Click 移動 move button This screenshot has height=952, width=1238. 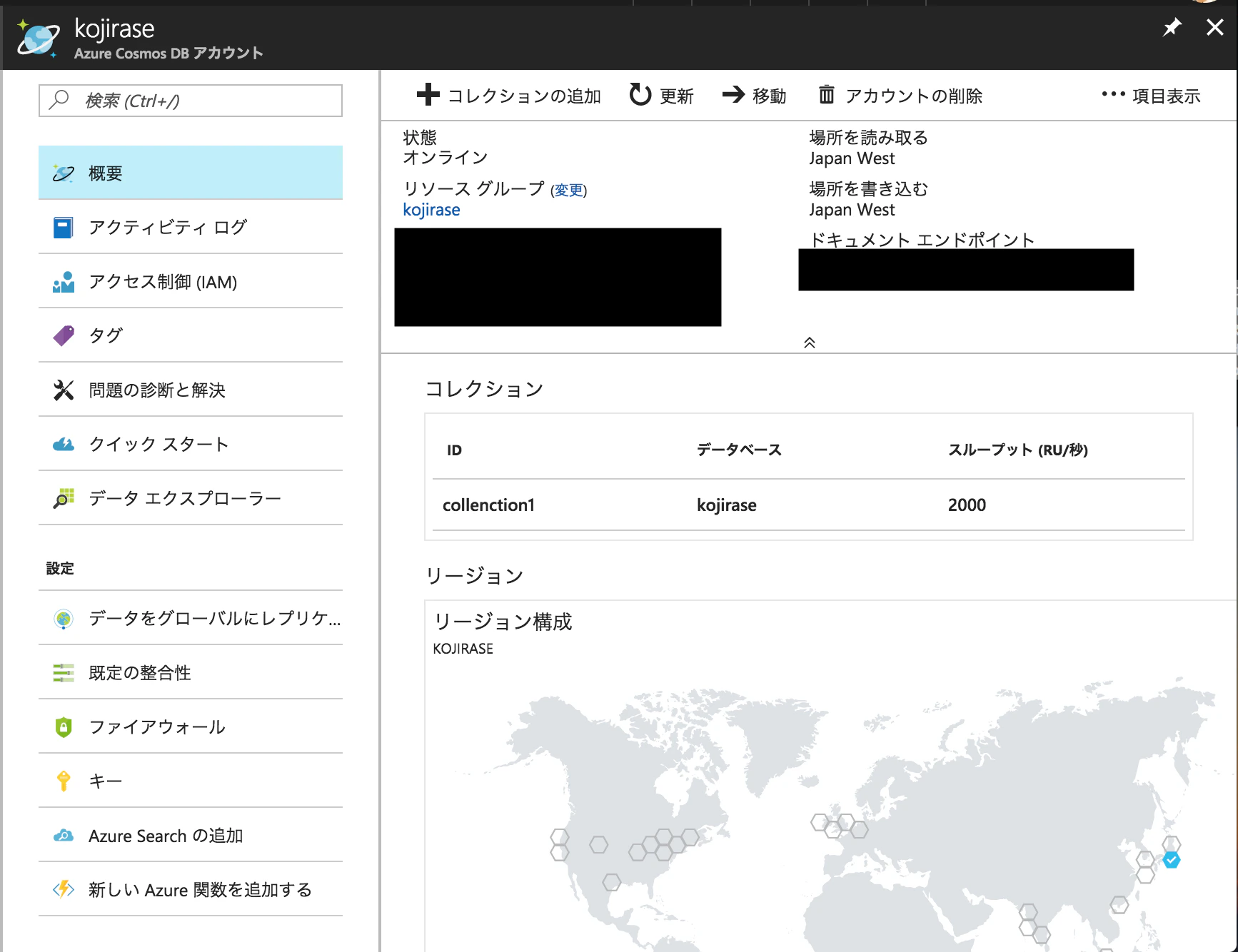(x=754, y=96)
